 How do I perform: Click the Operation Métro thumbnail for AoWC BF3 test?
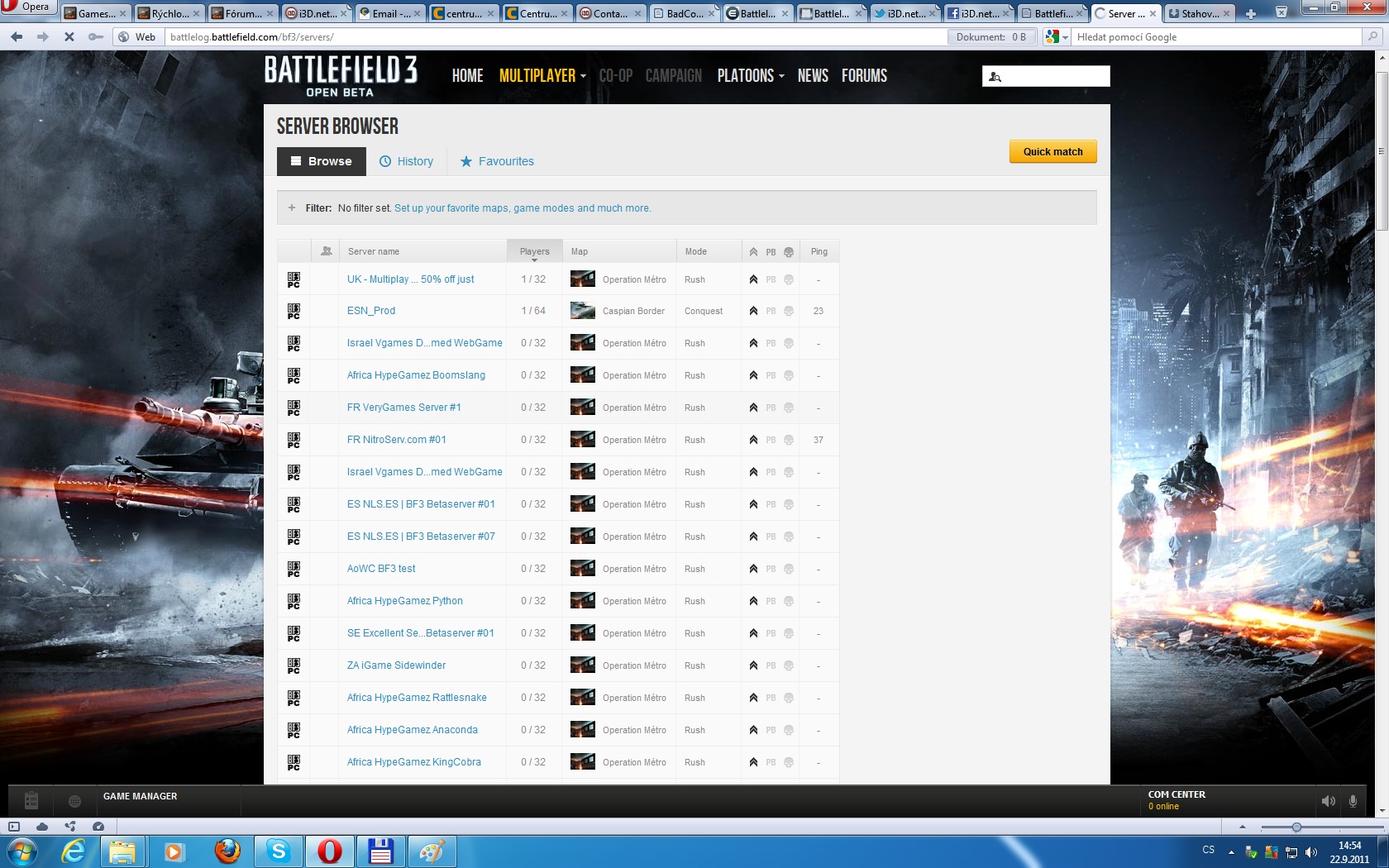(583, 569)
